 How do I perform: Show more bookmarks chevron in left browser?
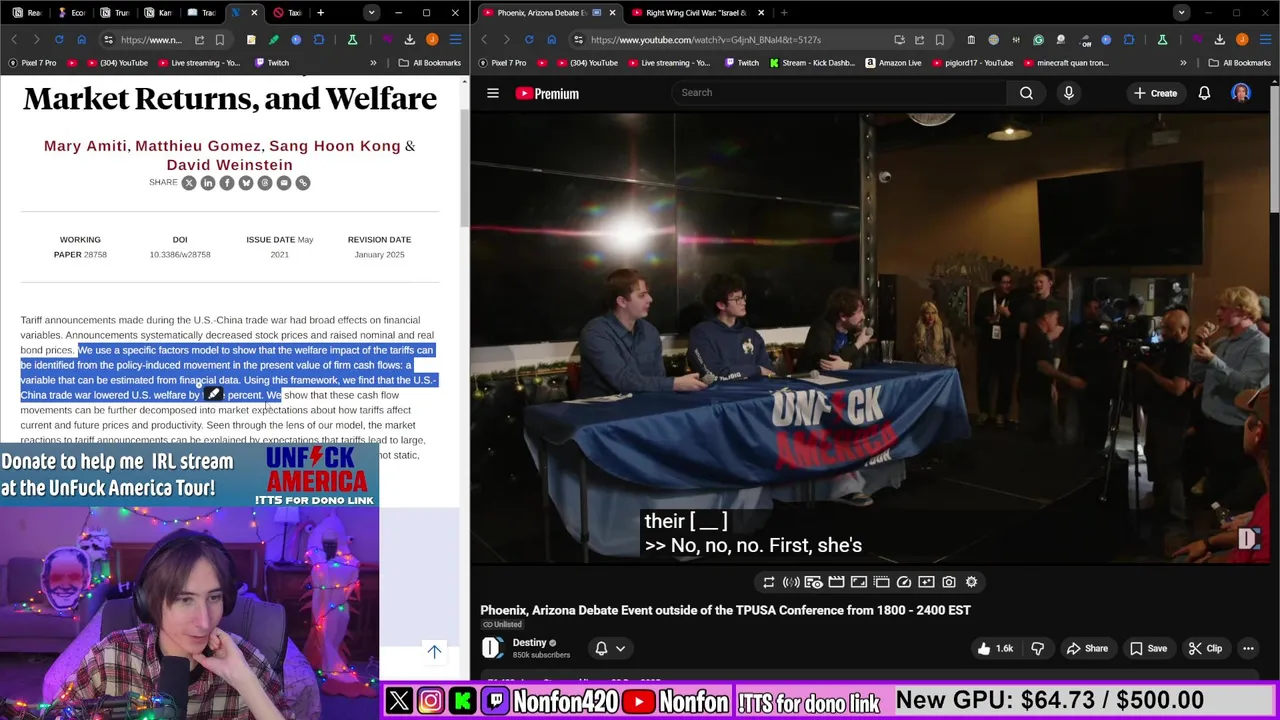[373, 63]
